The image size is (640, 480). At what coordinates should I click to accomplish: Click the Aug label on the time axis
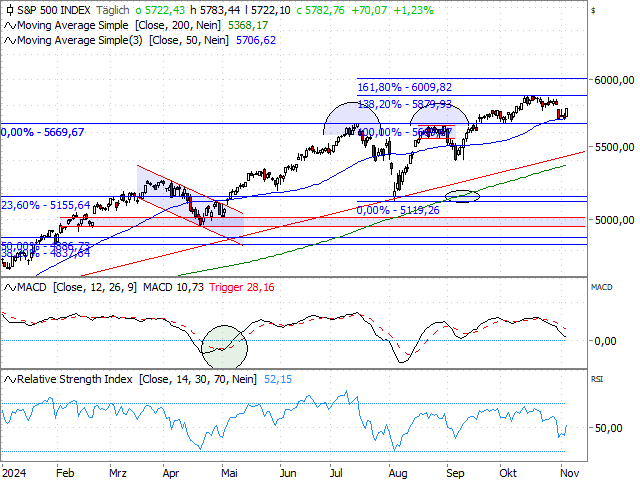(x=398, y=473)
